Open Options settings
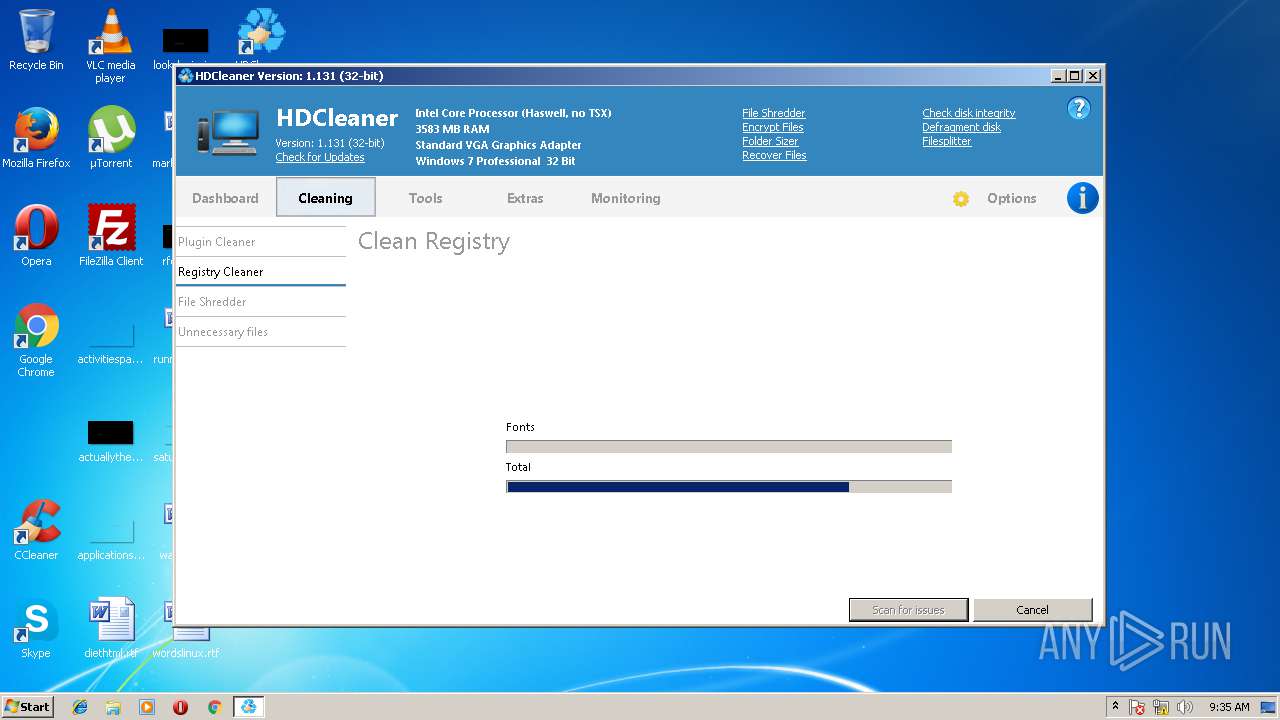Screen dimensions: 1280x720 [1011, 198]
